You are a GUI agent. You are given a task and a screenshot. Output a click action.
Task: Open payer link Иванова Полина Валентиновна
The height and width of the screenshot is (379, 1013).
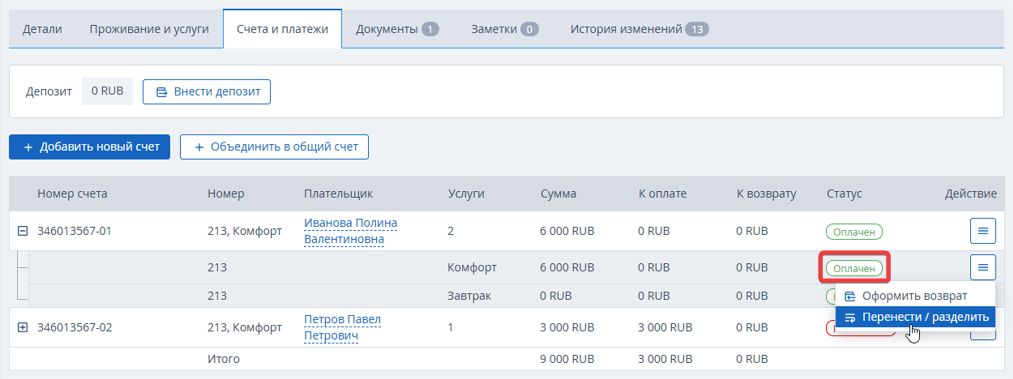[350, 231]
